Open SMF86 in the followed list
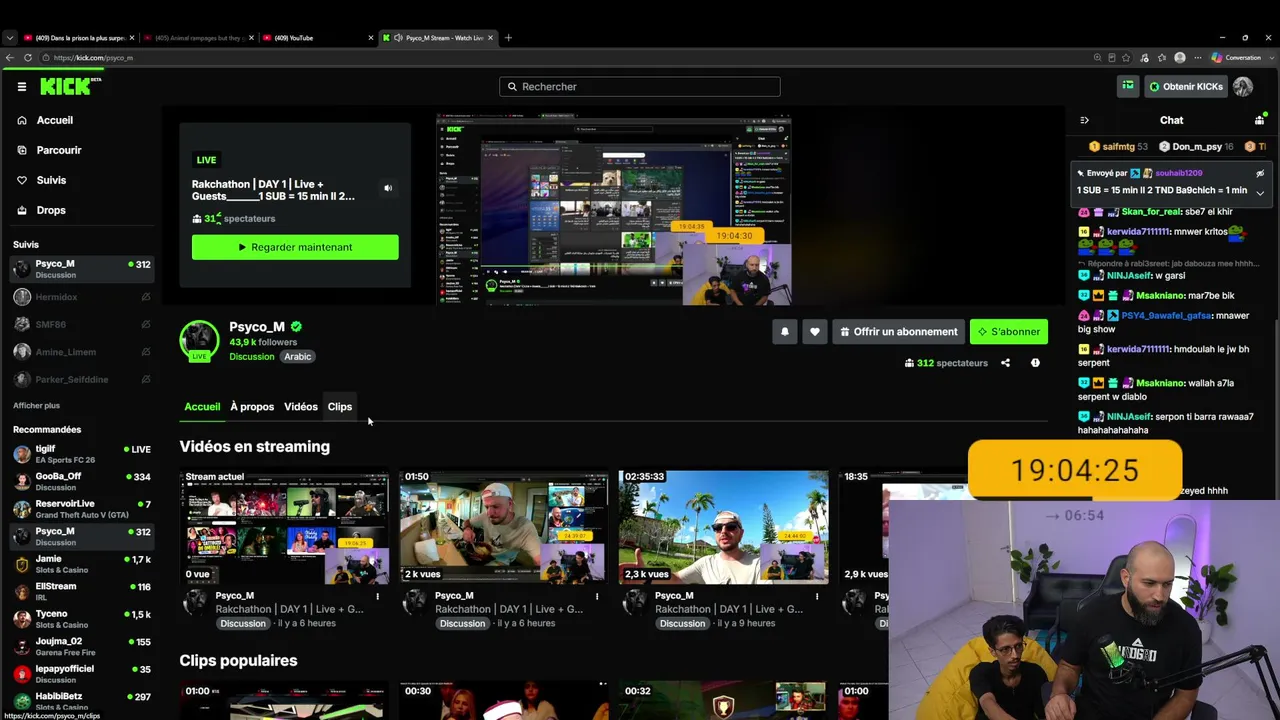Image resolution: width=1280 pixels, height=720 pixels. 81,325
